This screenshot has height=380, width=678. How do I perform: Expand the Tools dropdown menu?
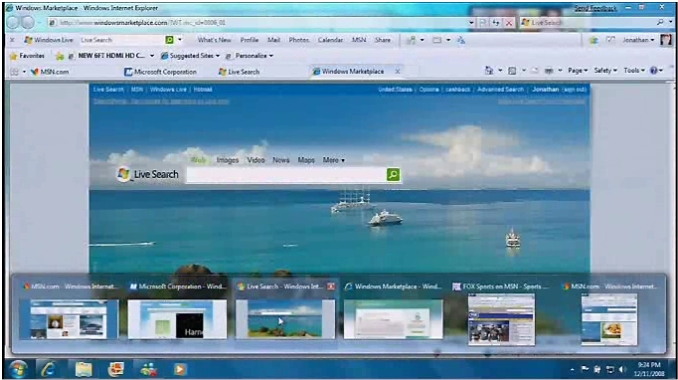point(634,70)
